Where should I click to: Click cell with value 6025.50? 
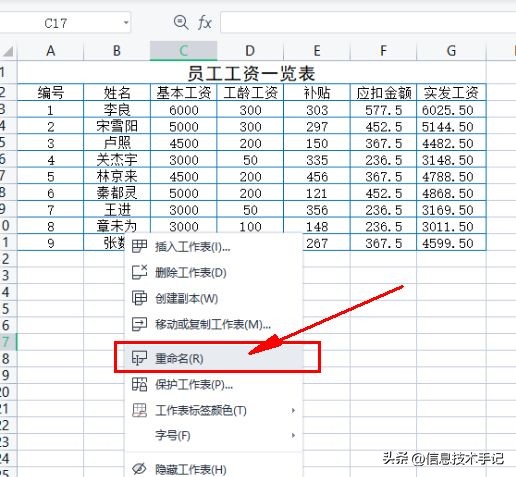[451, 110]
